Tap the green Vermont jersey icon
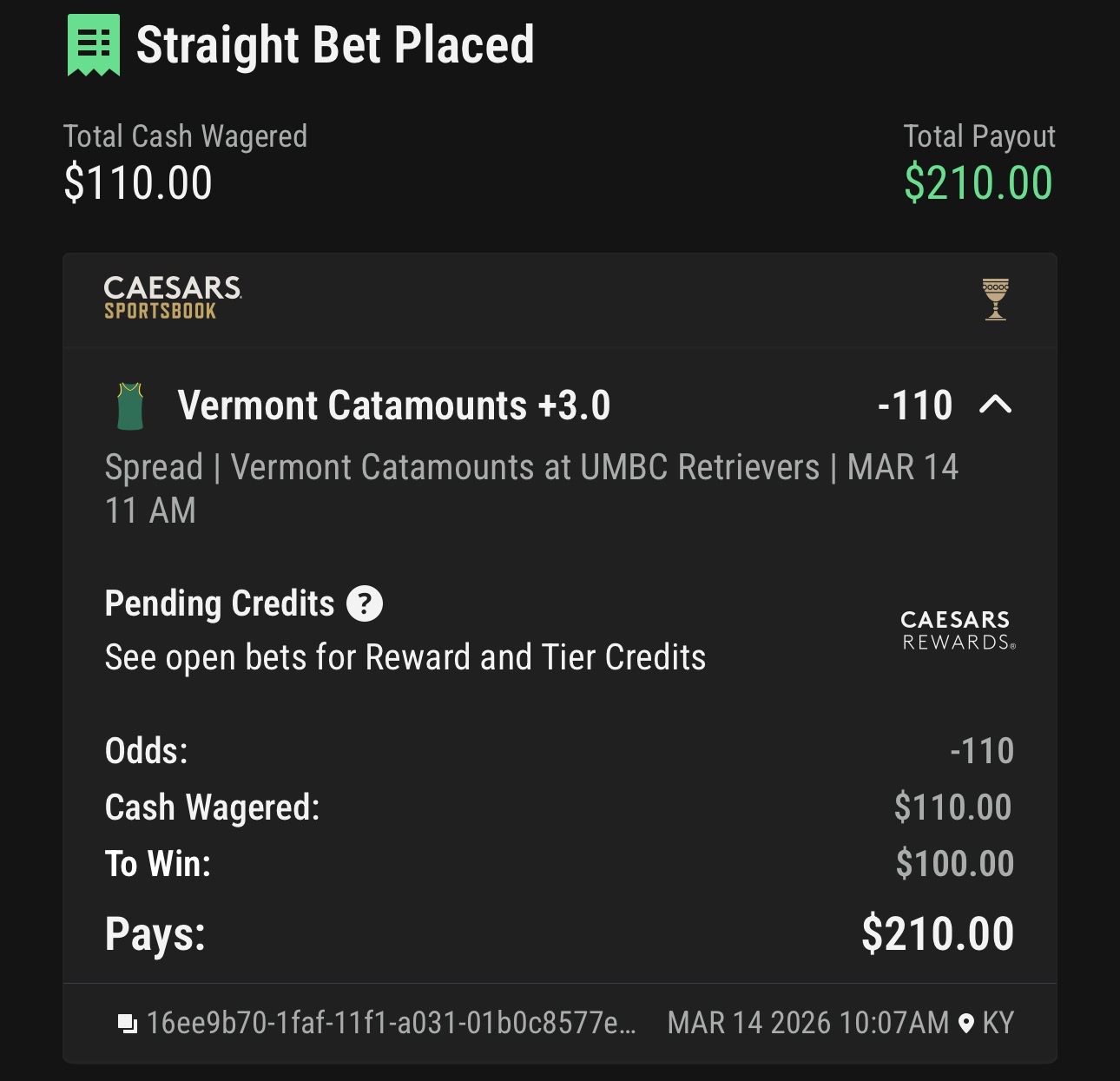This screenshot has width=1120, height=1081. 130,406
